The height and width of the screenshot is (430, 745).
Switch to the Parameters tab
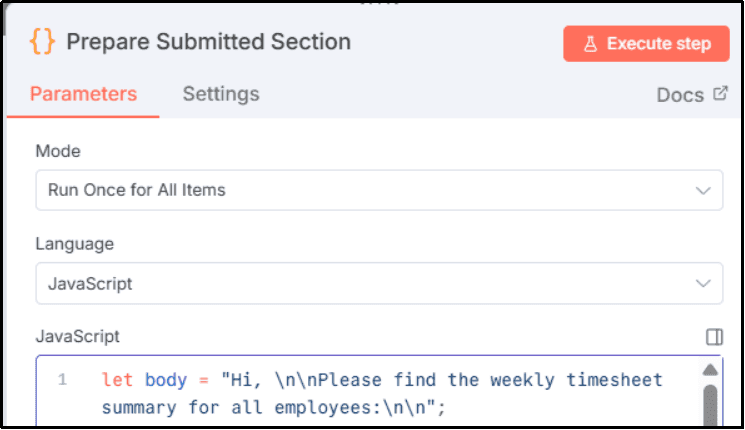pyautogui.click(x=83, y=94)
